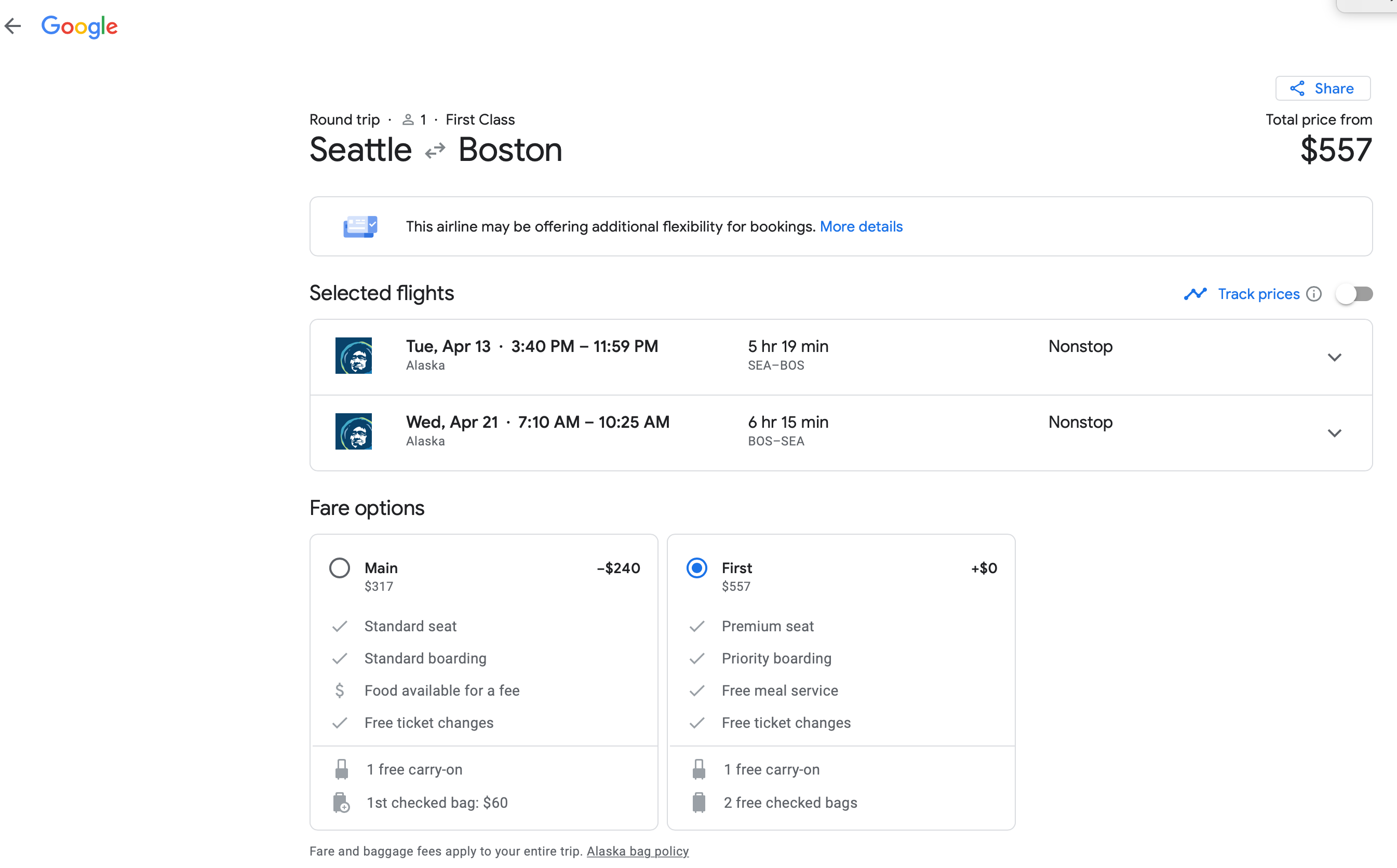Select the First fare radio button

[x=696, y=568]
